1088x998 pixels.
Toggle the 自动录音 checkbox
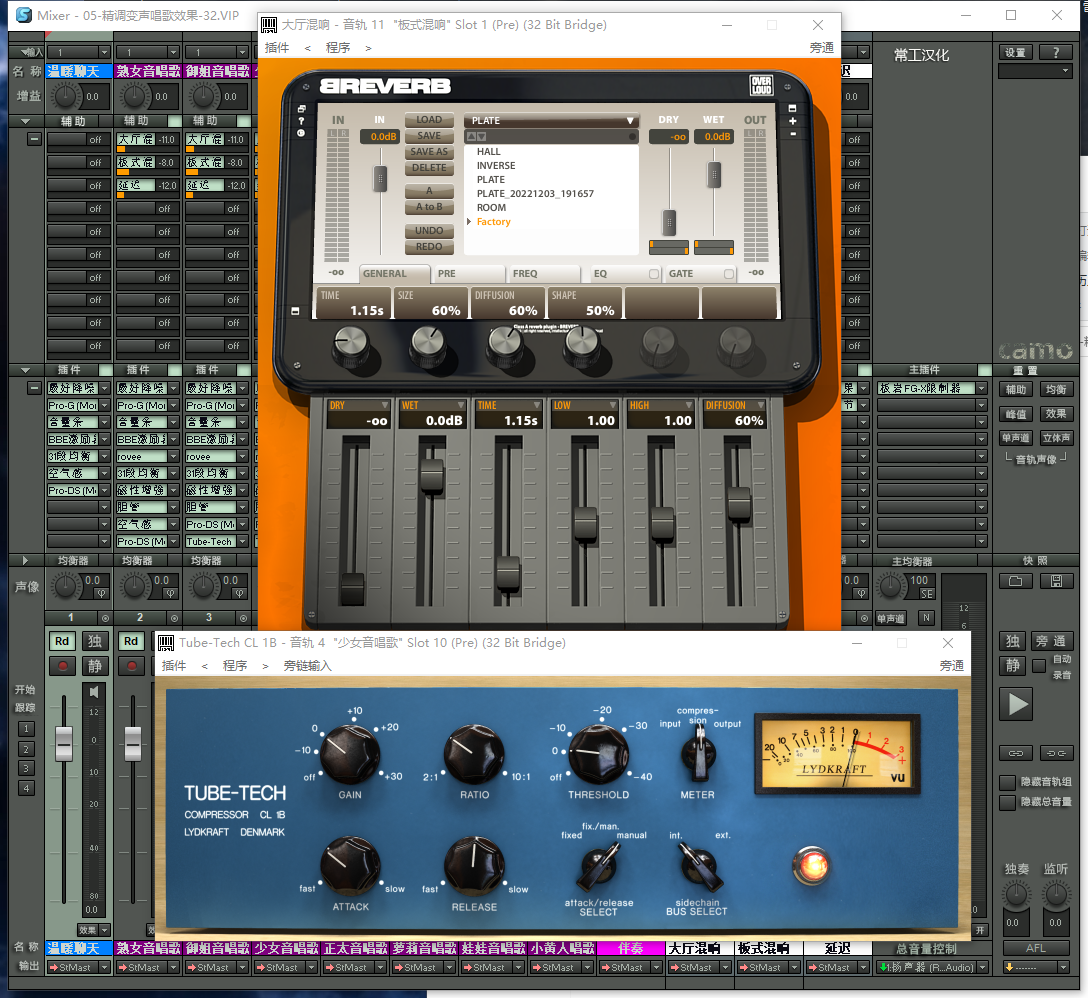(x=1039, y=666)
